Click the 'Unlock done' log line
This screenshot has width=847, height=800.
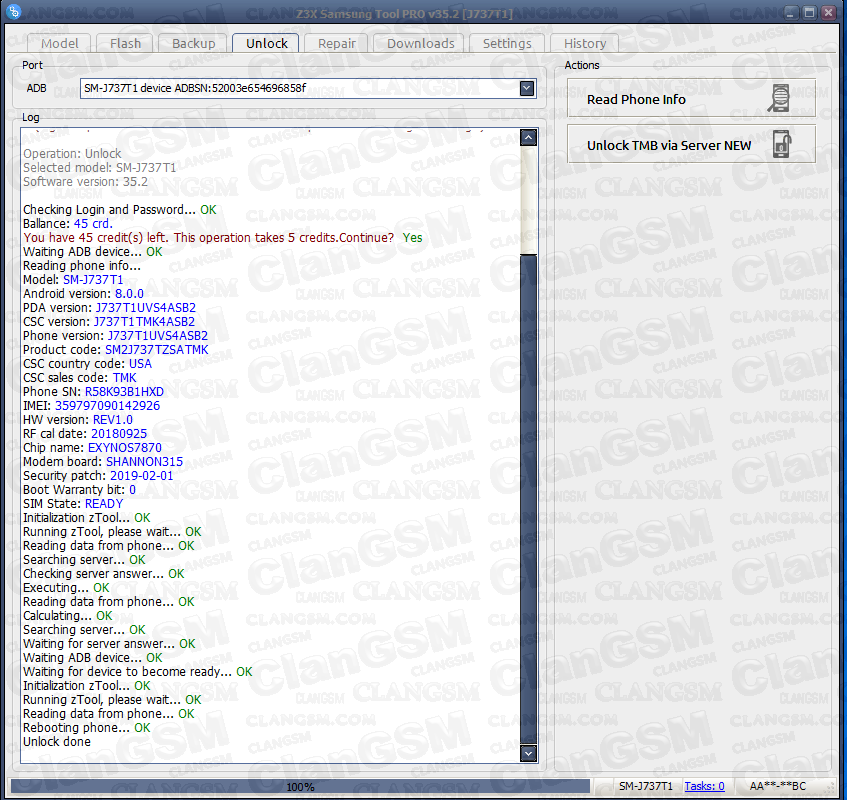coord(57,742)
